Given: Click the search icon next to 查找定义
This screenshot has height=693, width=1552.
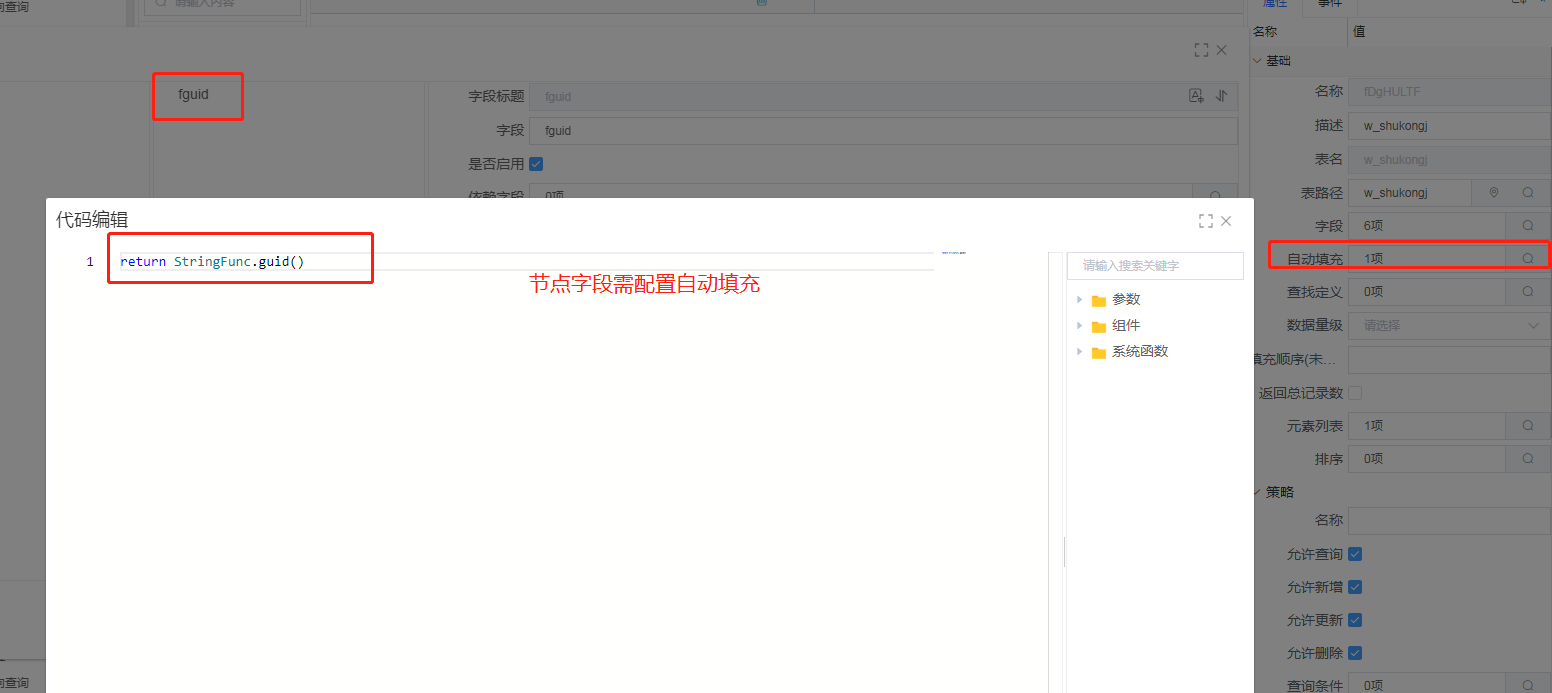Looking at the screenshot, I should tap(1527, 292).
